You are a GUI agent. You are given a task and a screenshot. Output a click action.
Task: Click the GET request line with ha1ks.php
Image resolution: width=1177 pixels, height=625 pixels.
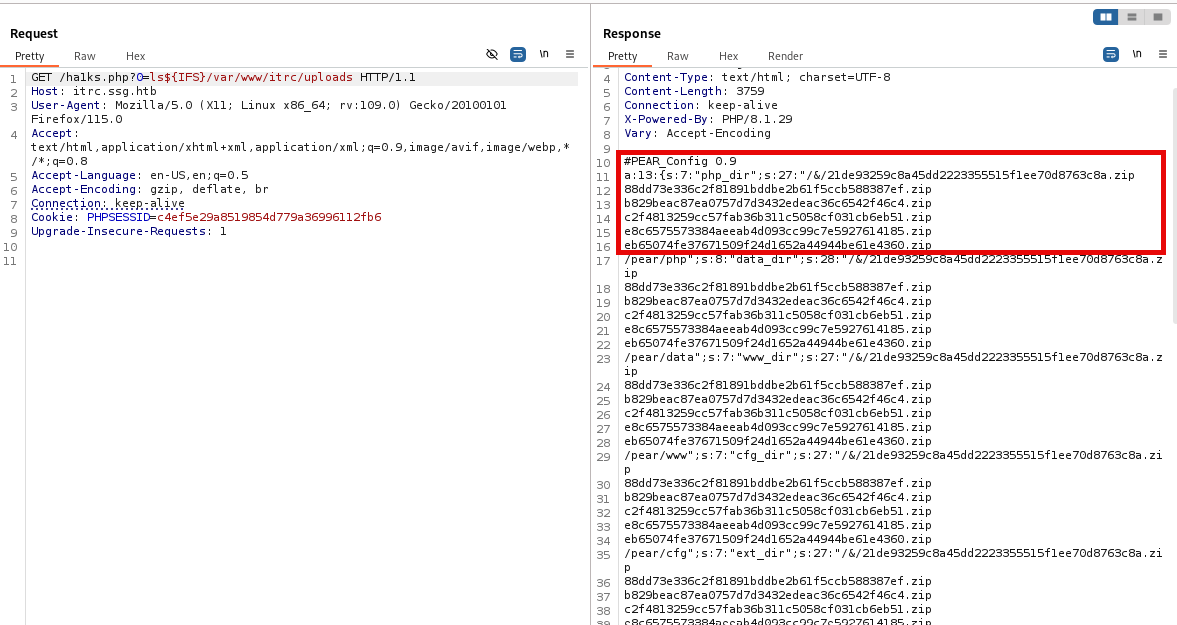(x=223, y=77)
